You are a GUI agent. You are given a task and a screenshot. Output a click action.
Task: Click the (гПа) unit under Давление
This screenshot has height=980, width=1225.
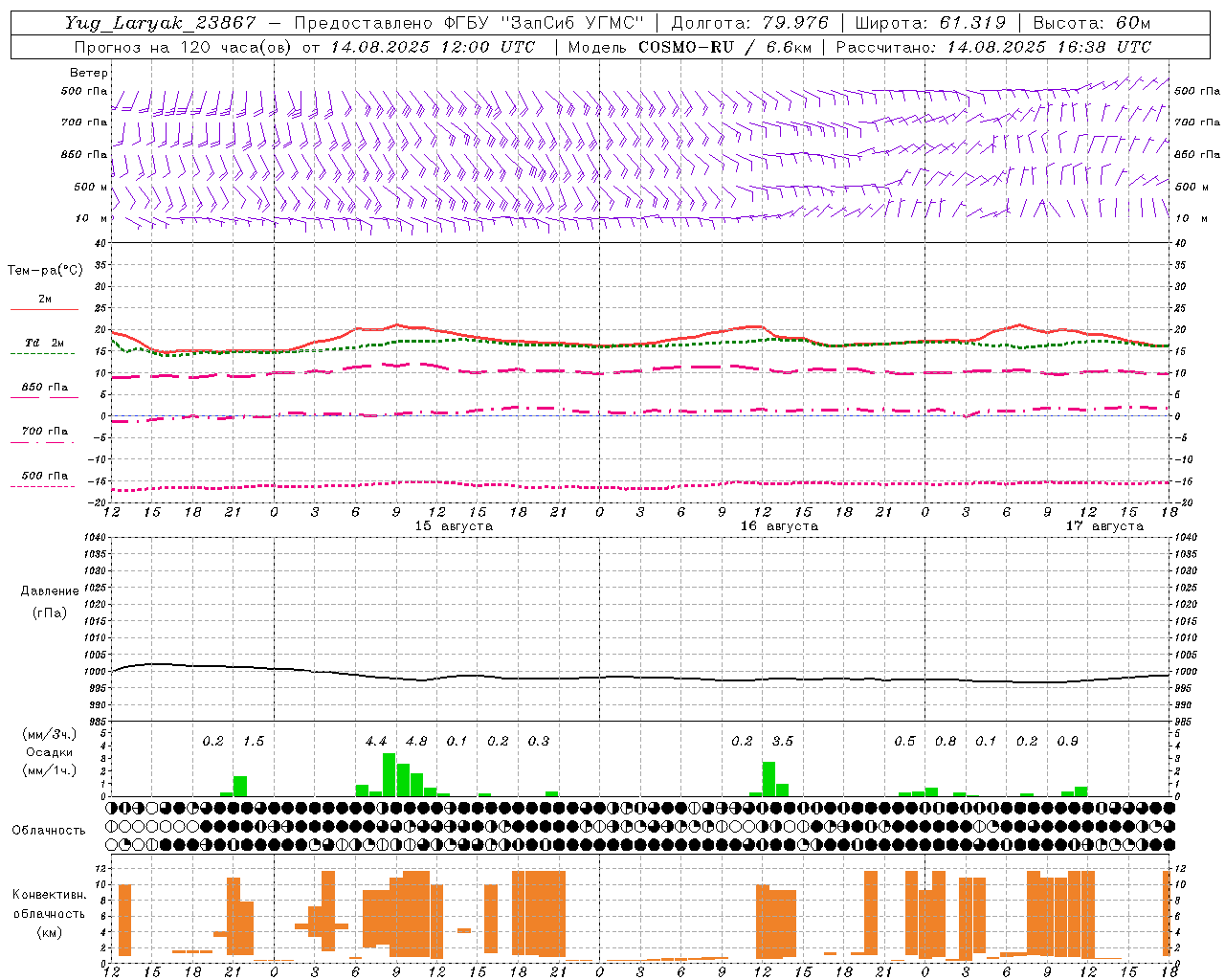[x=50, y=613]
